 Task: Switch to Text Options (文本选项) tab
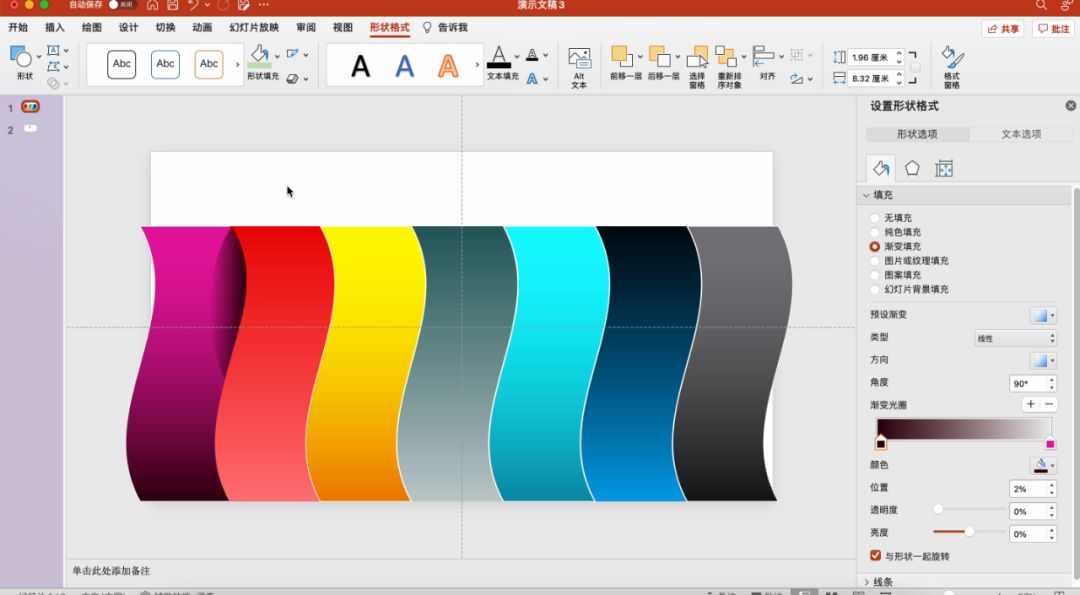1021,134
